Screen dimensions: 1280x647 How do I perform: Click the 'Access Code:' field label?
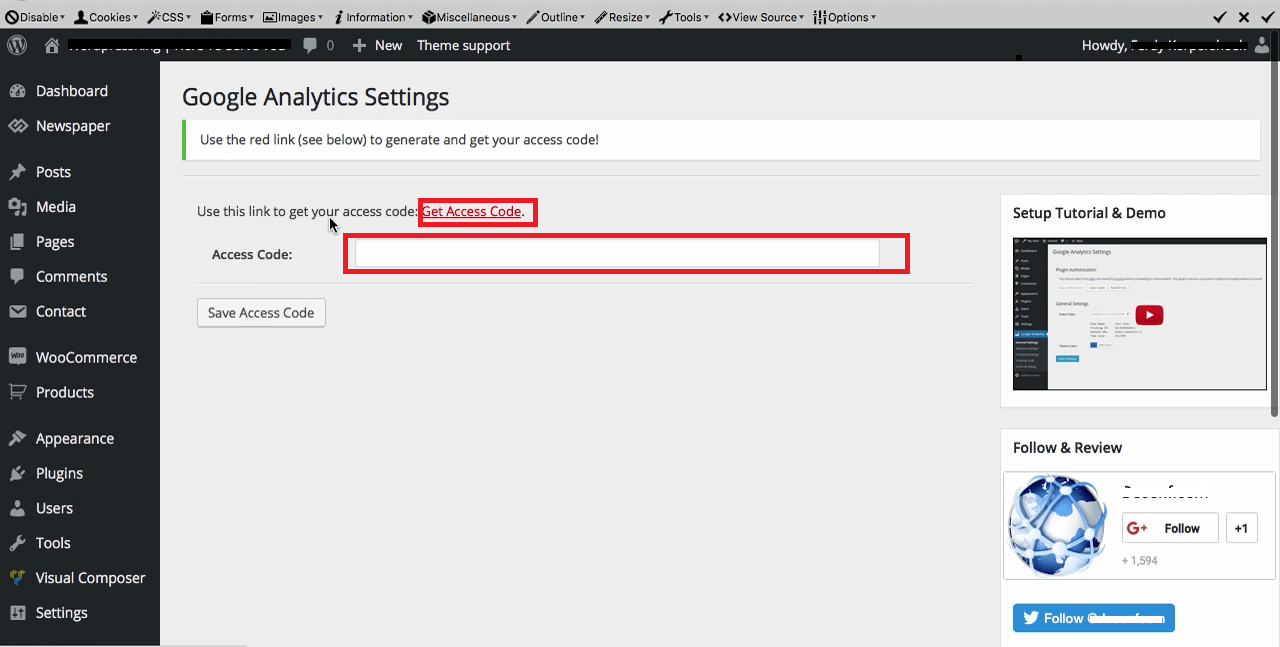(x=252, y=254)
